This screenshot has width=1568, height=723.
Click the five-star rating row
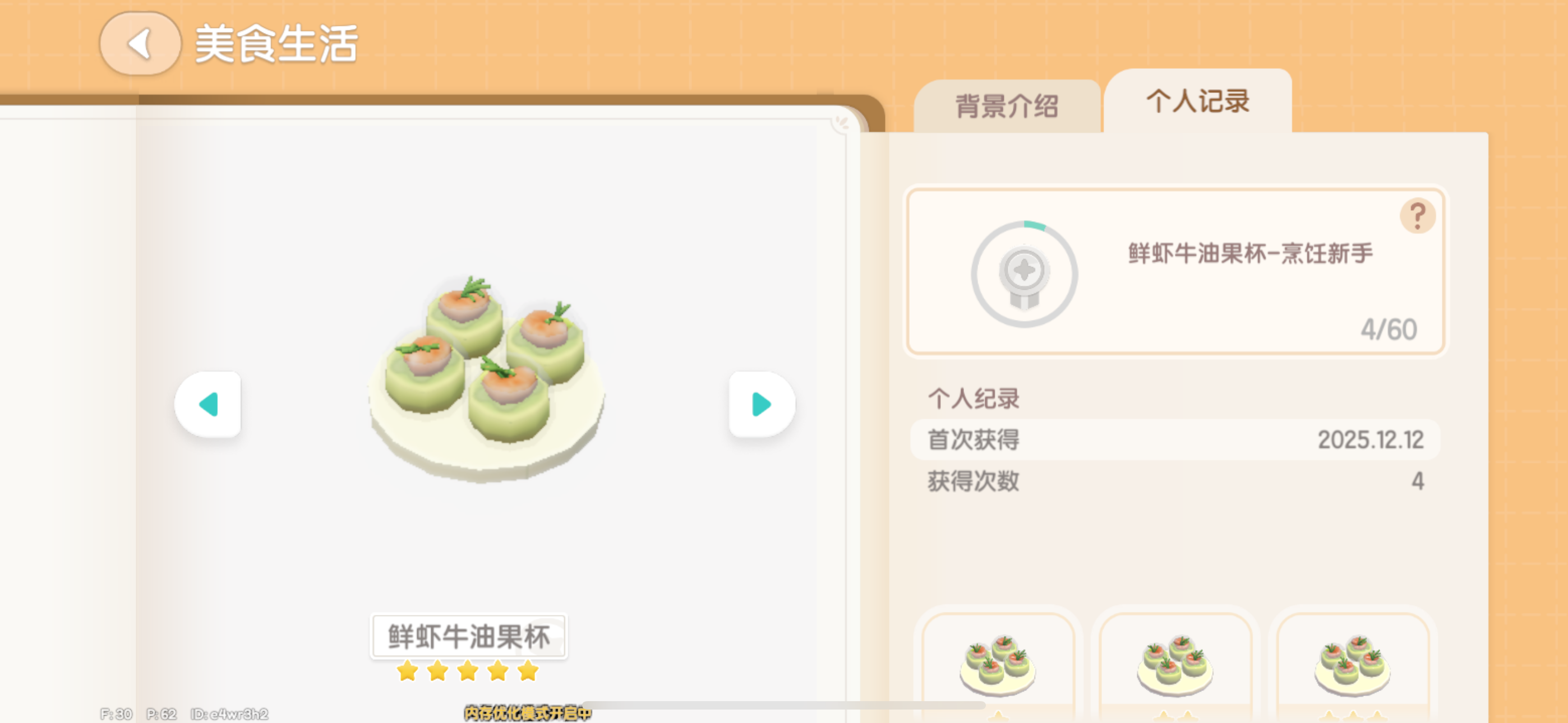pos(468,671)
